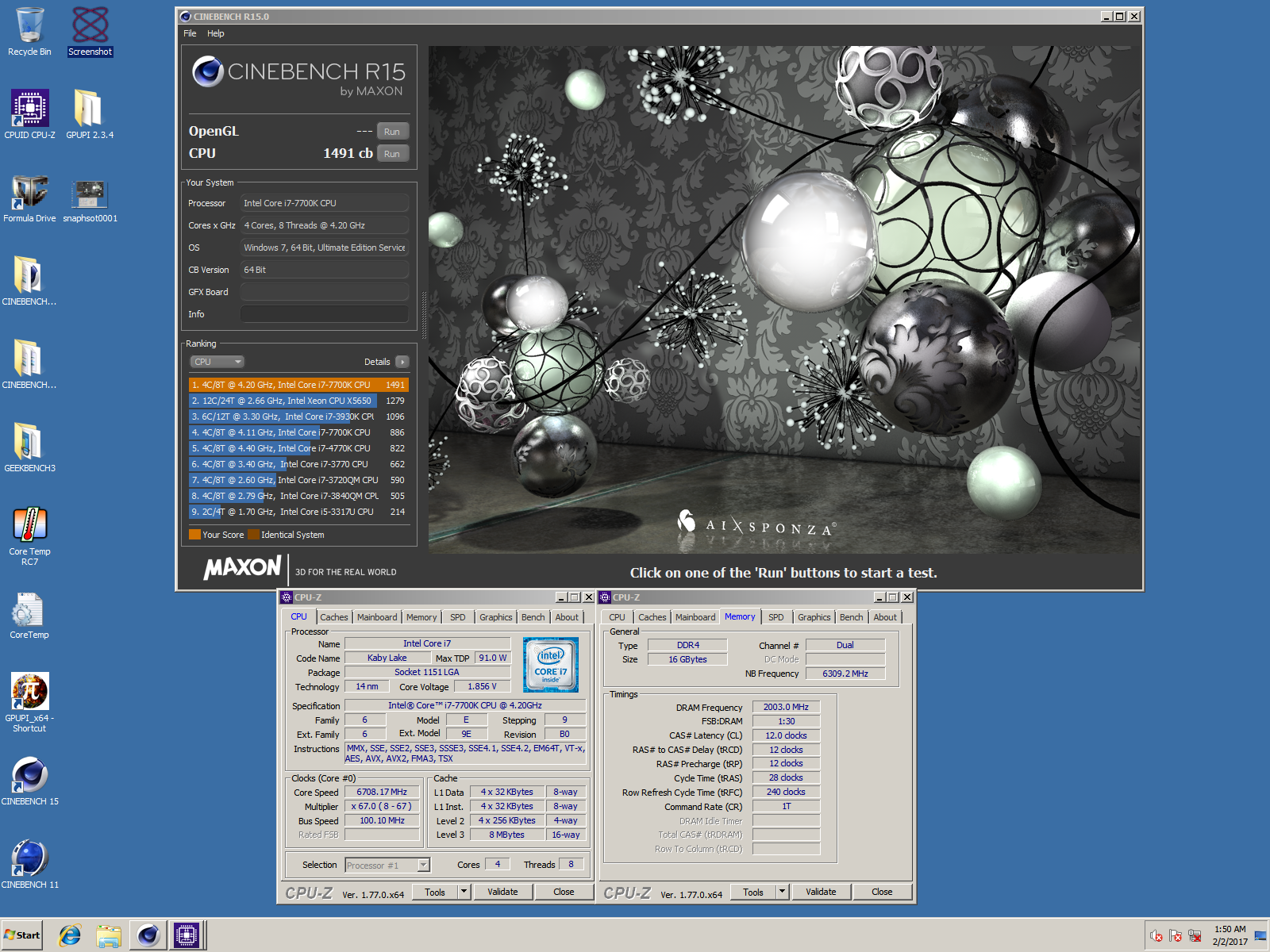Click the Your Score orange swatch
This screenshot has width=1270, height=952.
[x=194, y=535]
